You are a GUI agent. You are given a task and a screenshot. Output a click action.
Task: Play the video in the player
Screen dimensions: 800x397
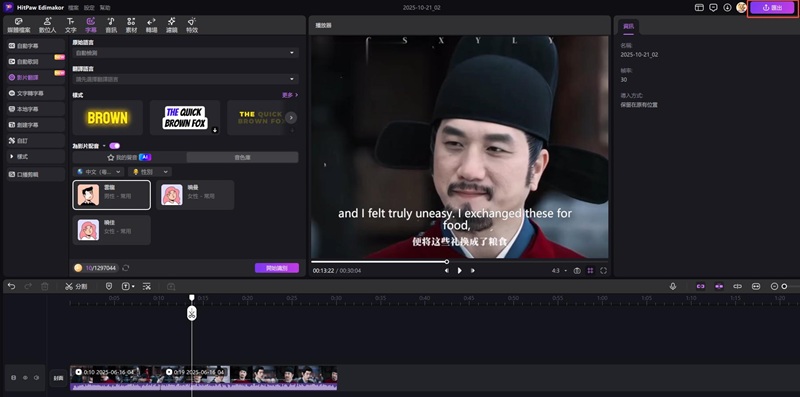(x=459, y=270)
